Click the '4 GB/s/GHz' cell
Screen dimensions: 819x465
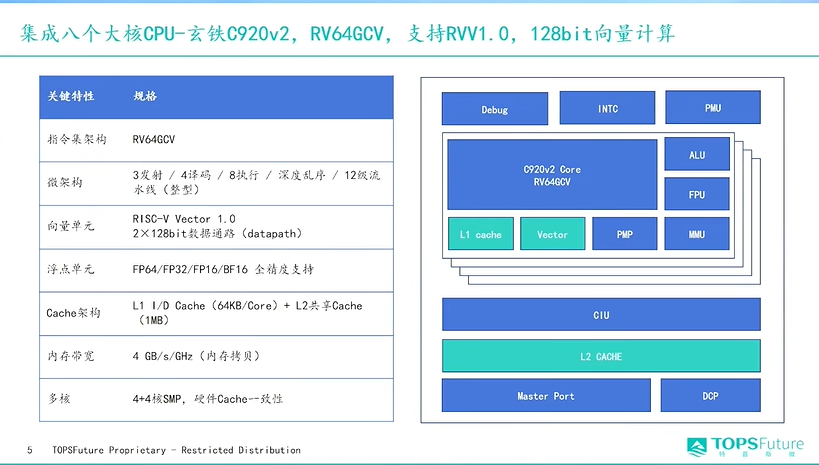196,356
